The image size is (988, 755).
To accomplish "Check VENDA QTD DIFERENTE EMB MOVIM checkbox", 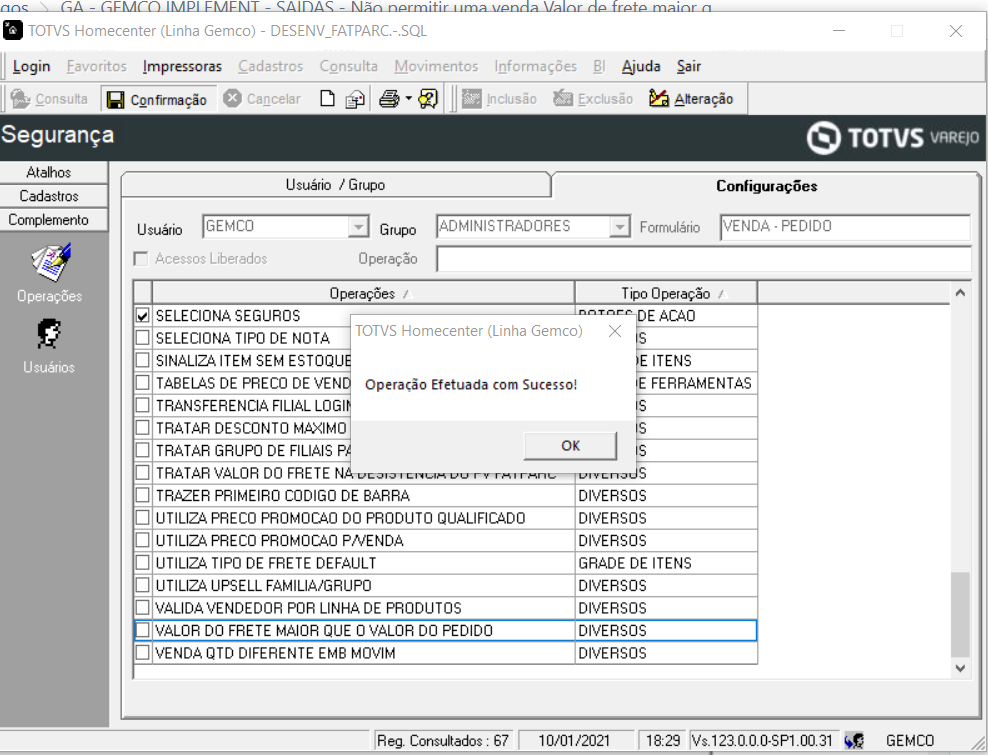I will click(143, 652).
